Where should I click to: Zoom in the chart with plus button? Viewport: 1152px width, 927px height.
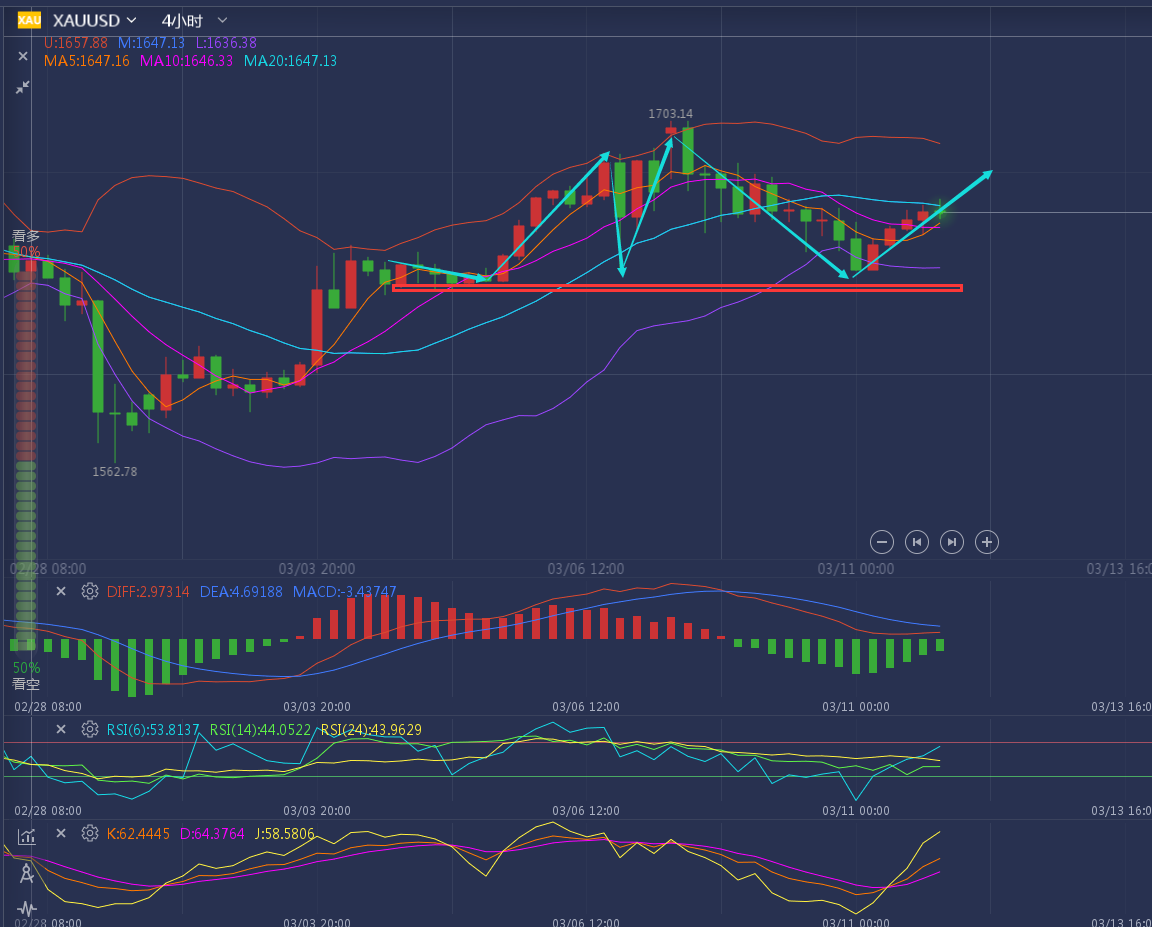point(986,542)
